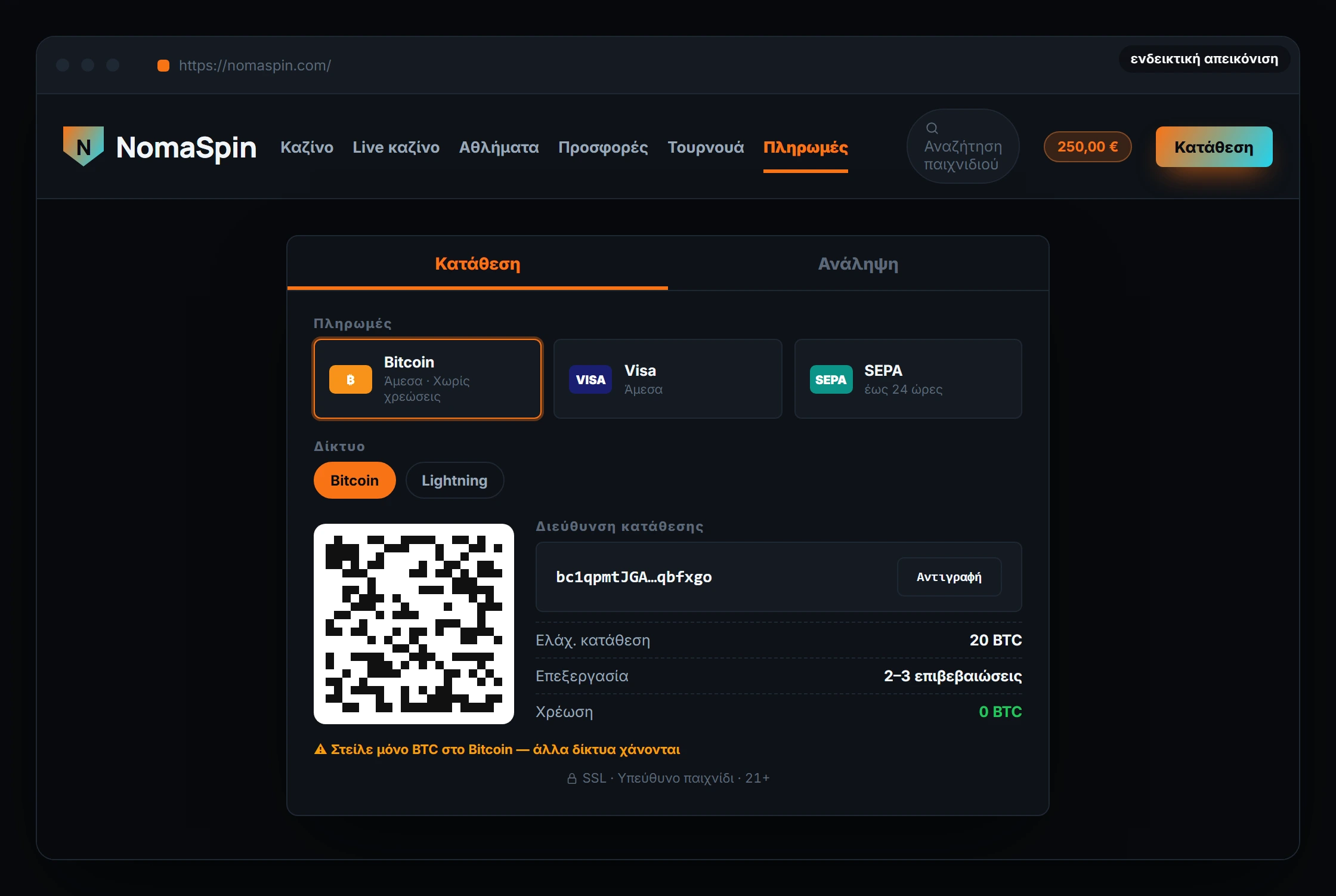Click the 20 BTC minimum deposit value
Screen dimensions: 1336x896
point(995,640)
